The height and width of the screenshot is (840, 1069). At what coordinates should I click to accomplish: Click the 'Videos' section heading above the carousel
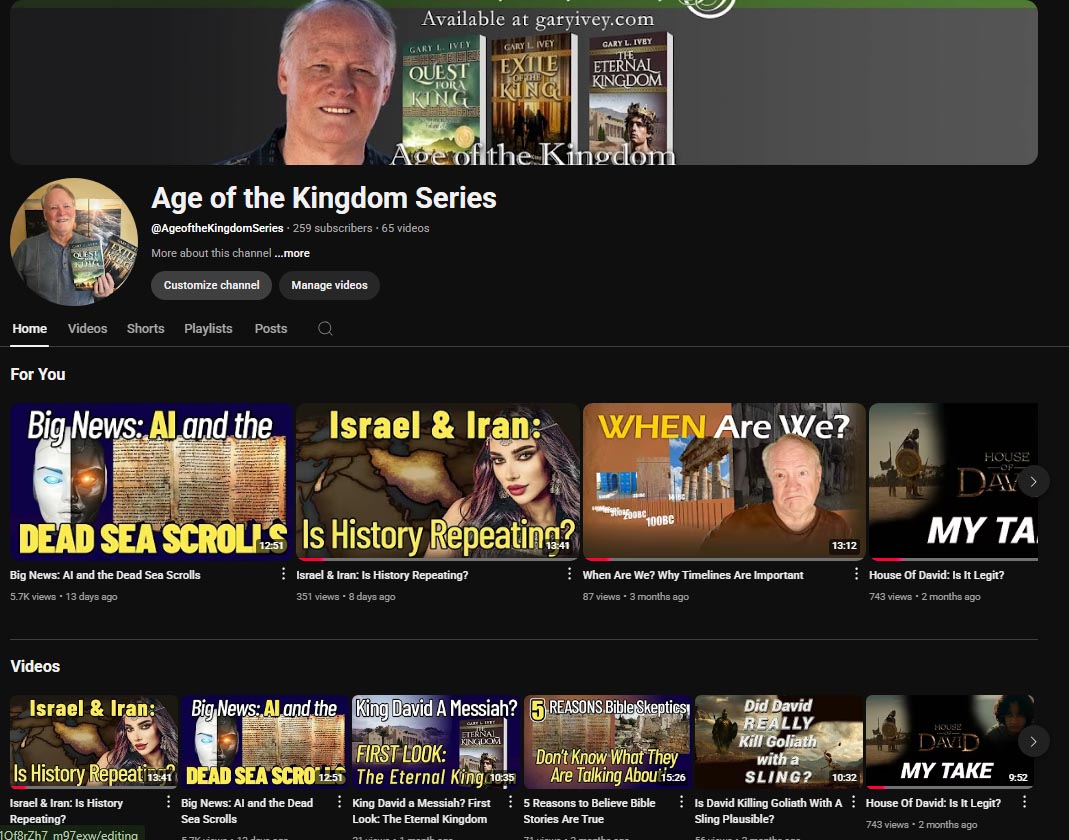pyautogui.click(x=35, y=666)
